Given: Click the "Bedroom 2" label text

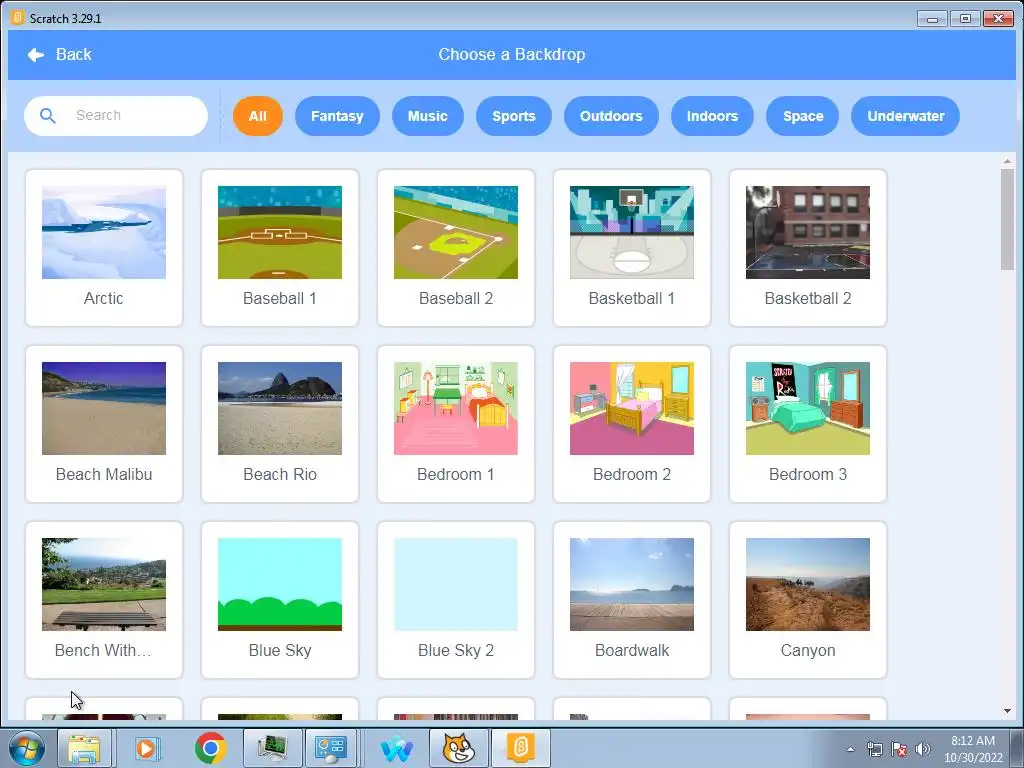Looking at the screenshot, I should (x=632, y=475).
